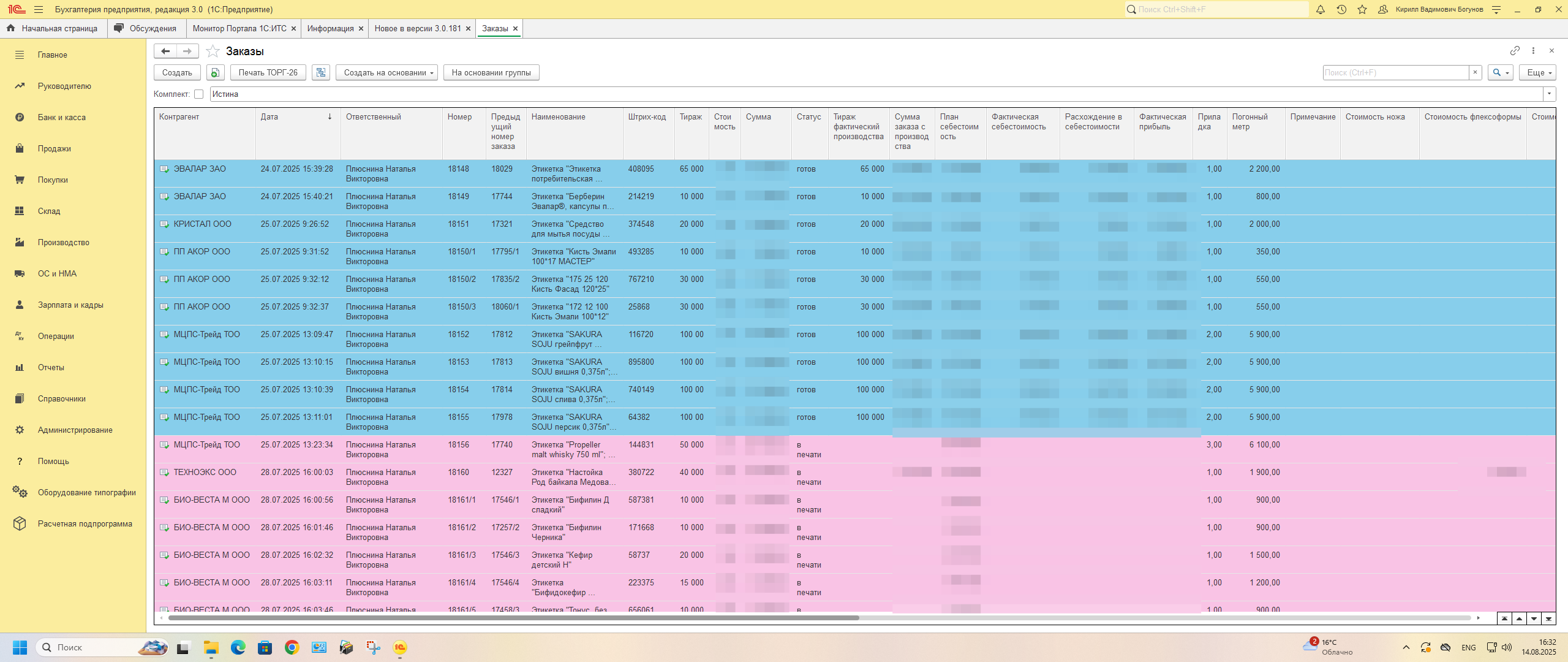Click the copy link icon of Заказы form
1568x662 pixels.
[1515, 51]
